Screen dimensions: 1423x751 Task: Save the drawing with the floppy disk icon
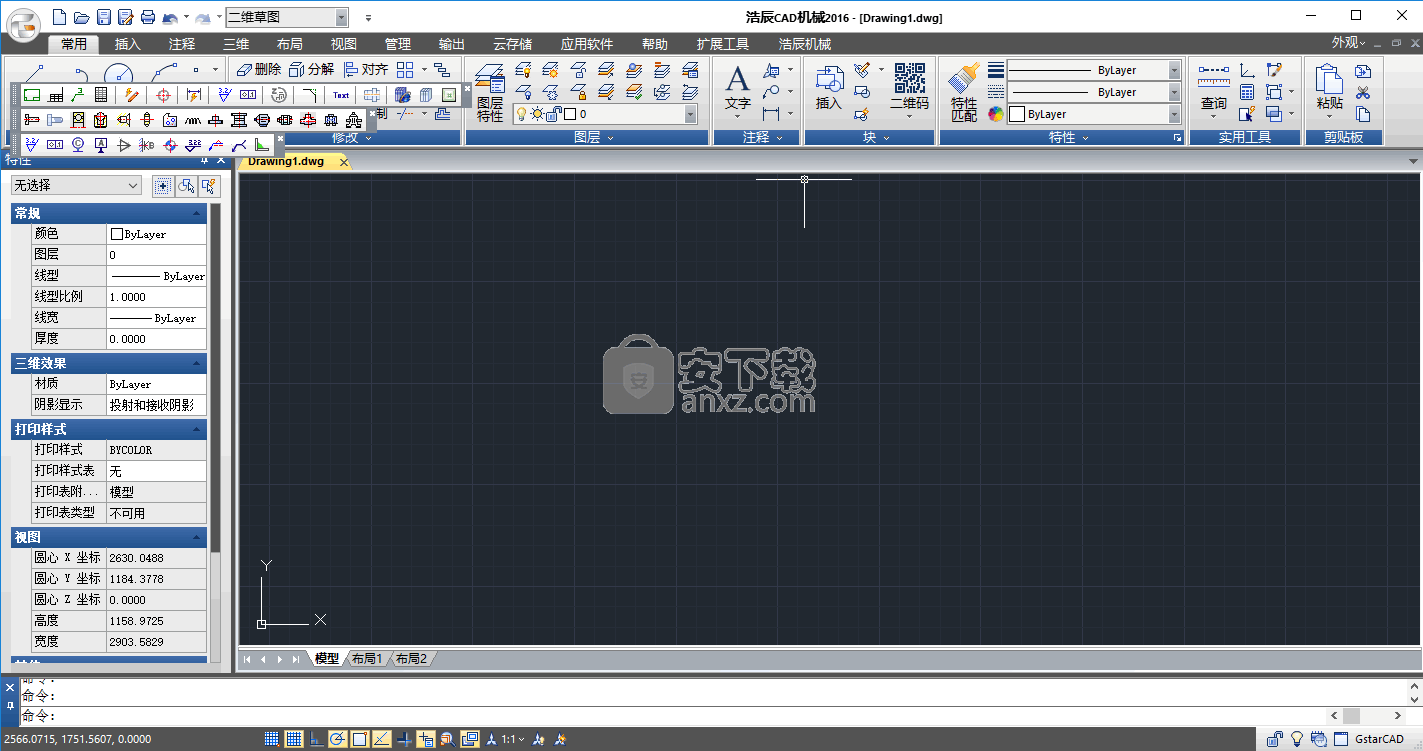[104, 17]
